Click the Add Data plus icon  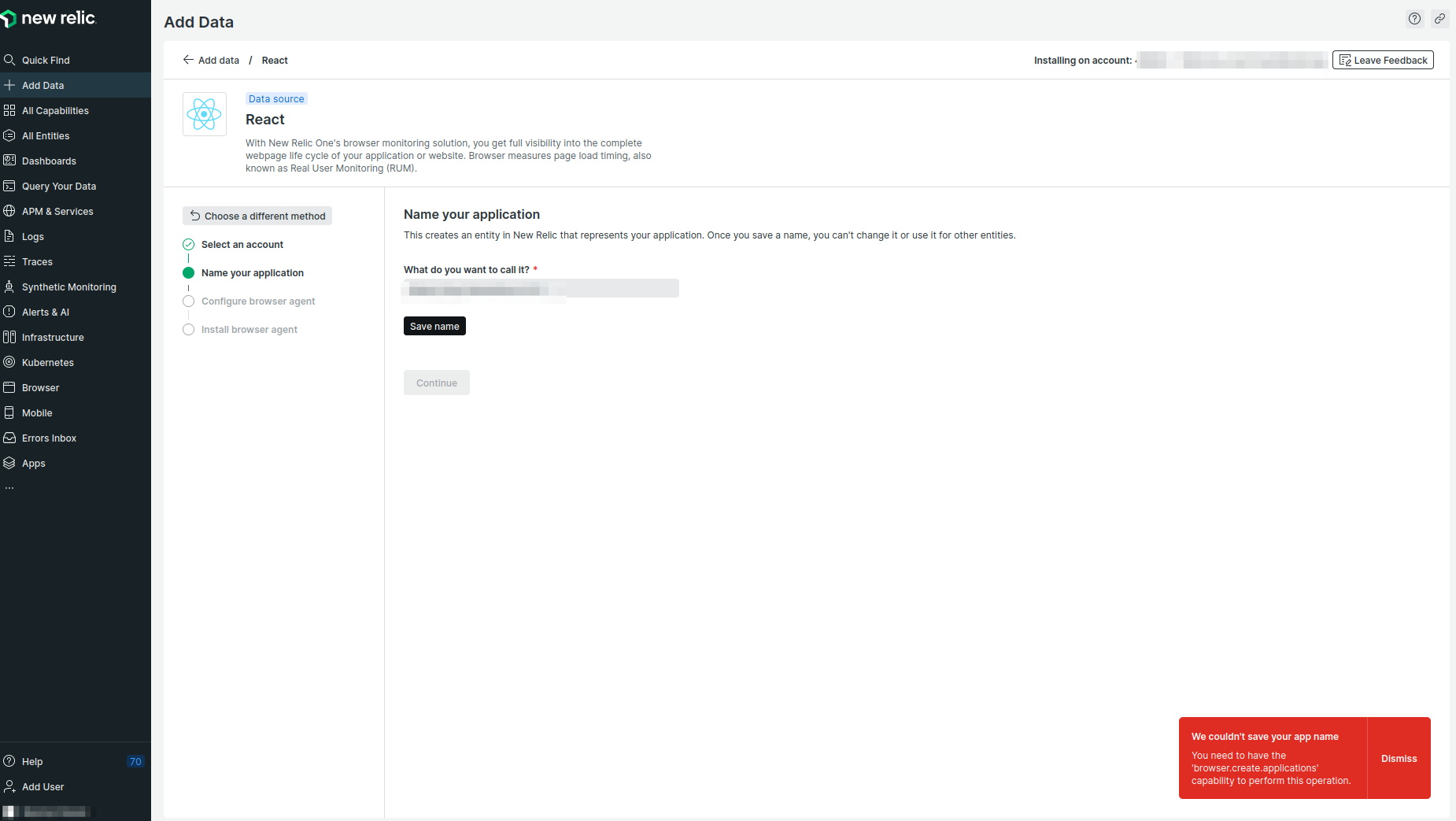9,85
